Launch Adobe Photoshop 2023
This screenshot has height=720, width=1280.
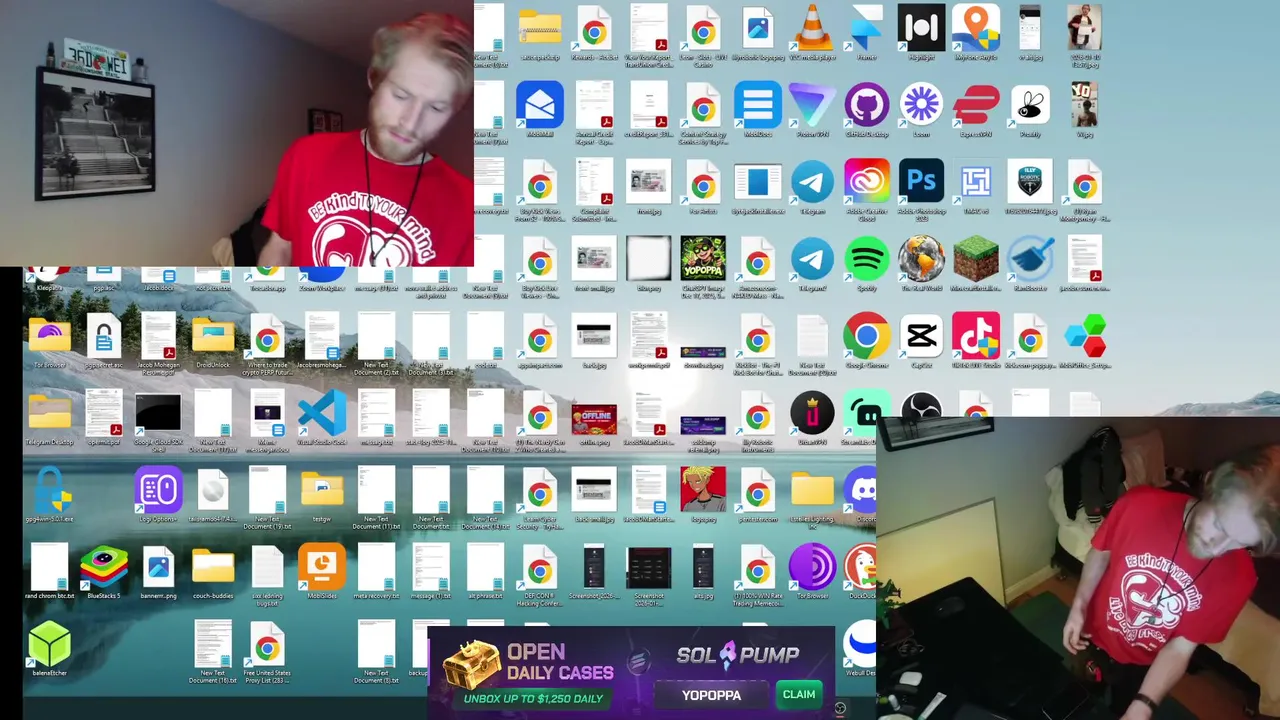(921, 183)
